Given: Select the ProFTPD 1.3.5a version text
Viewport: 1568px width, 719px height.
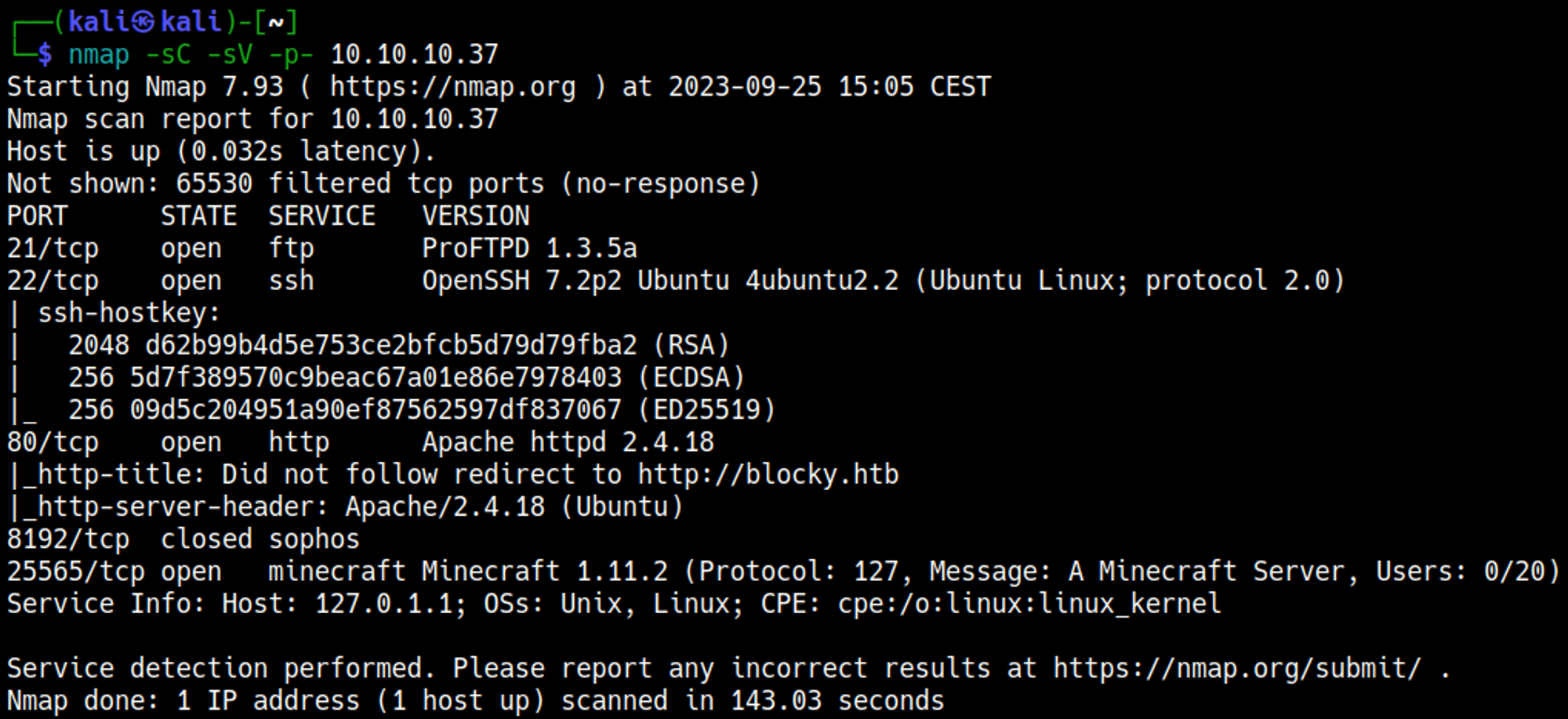Looking at the screenshot, I should coord(529,249).
